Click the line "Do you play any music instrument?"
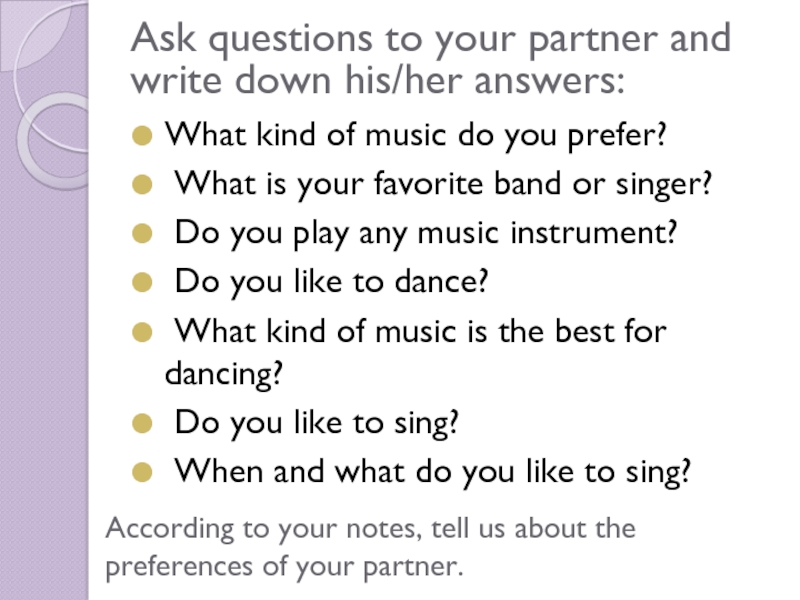Screen dimensions: 800x600 point(426,234)
